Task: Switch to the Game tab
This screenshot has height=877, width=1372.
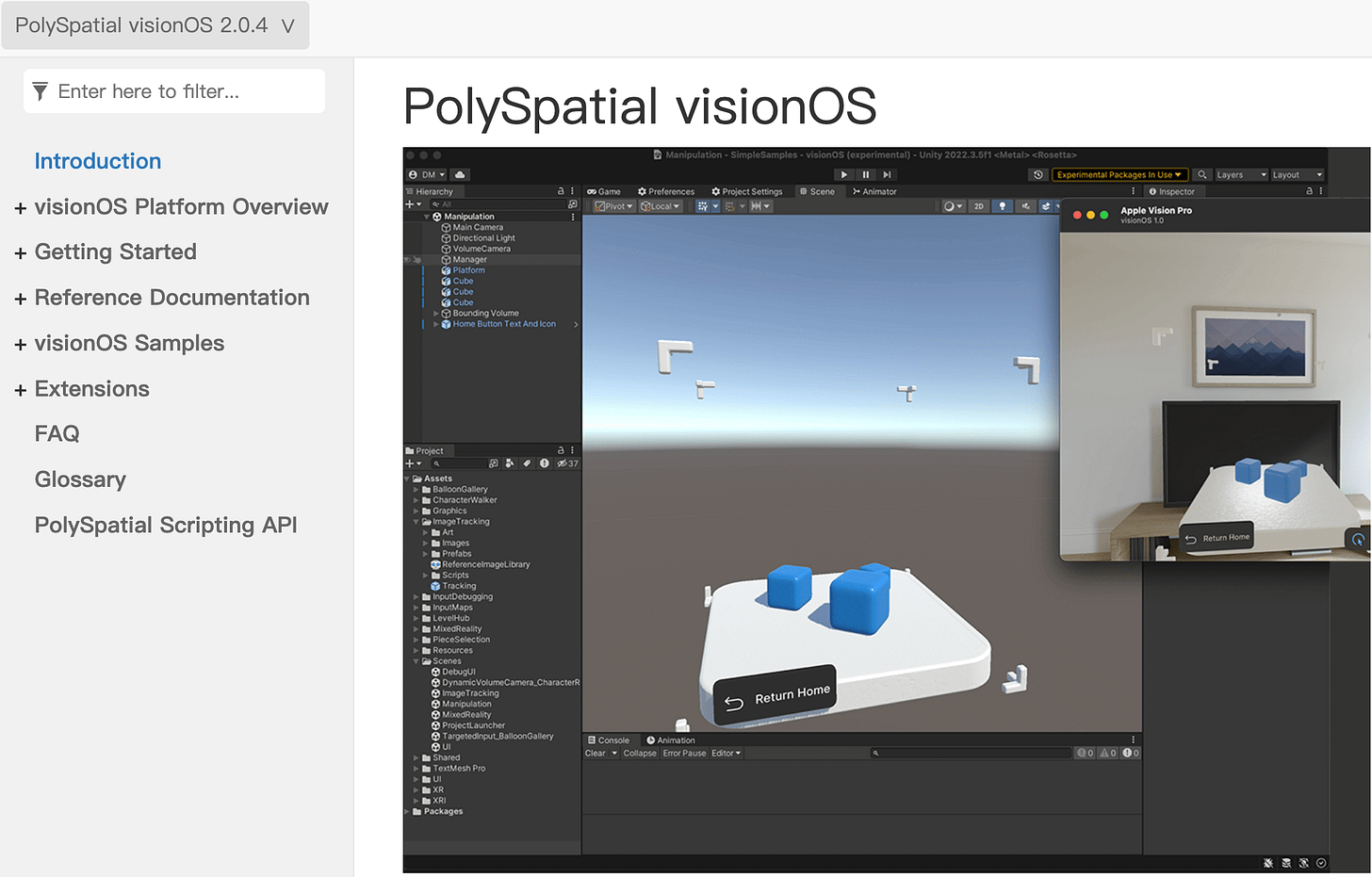Action: (x=604, y=191)
